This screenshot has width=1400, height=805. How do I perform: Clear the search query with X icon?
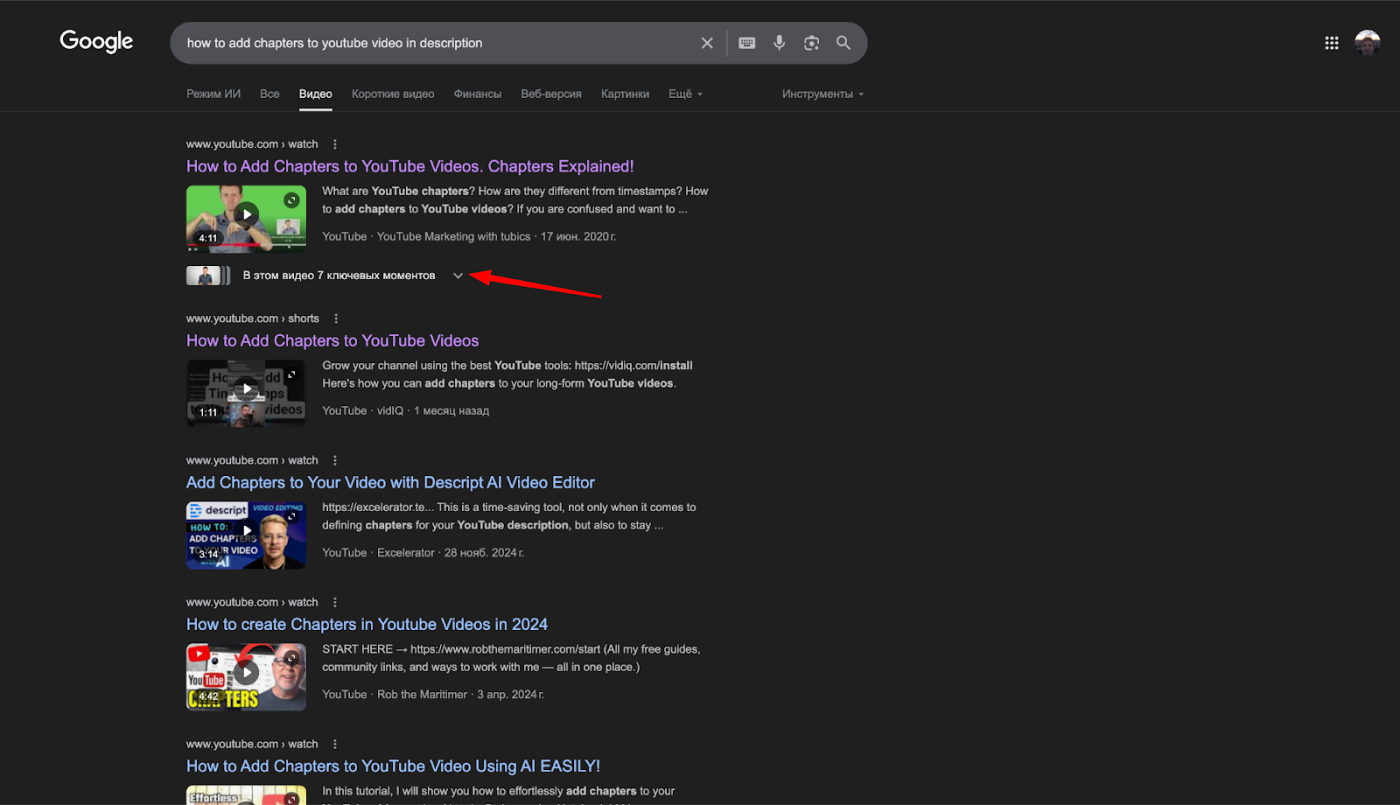[707, 43]
